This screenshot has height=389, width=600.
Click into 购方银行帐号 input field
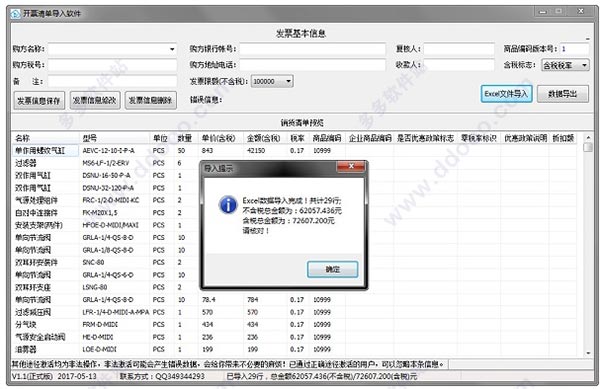(312, 49)
